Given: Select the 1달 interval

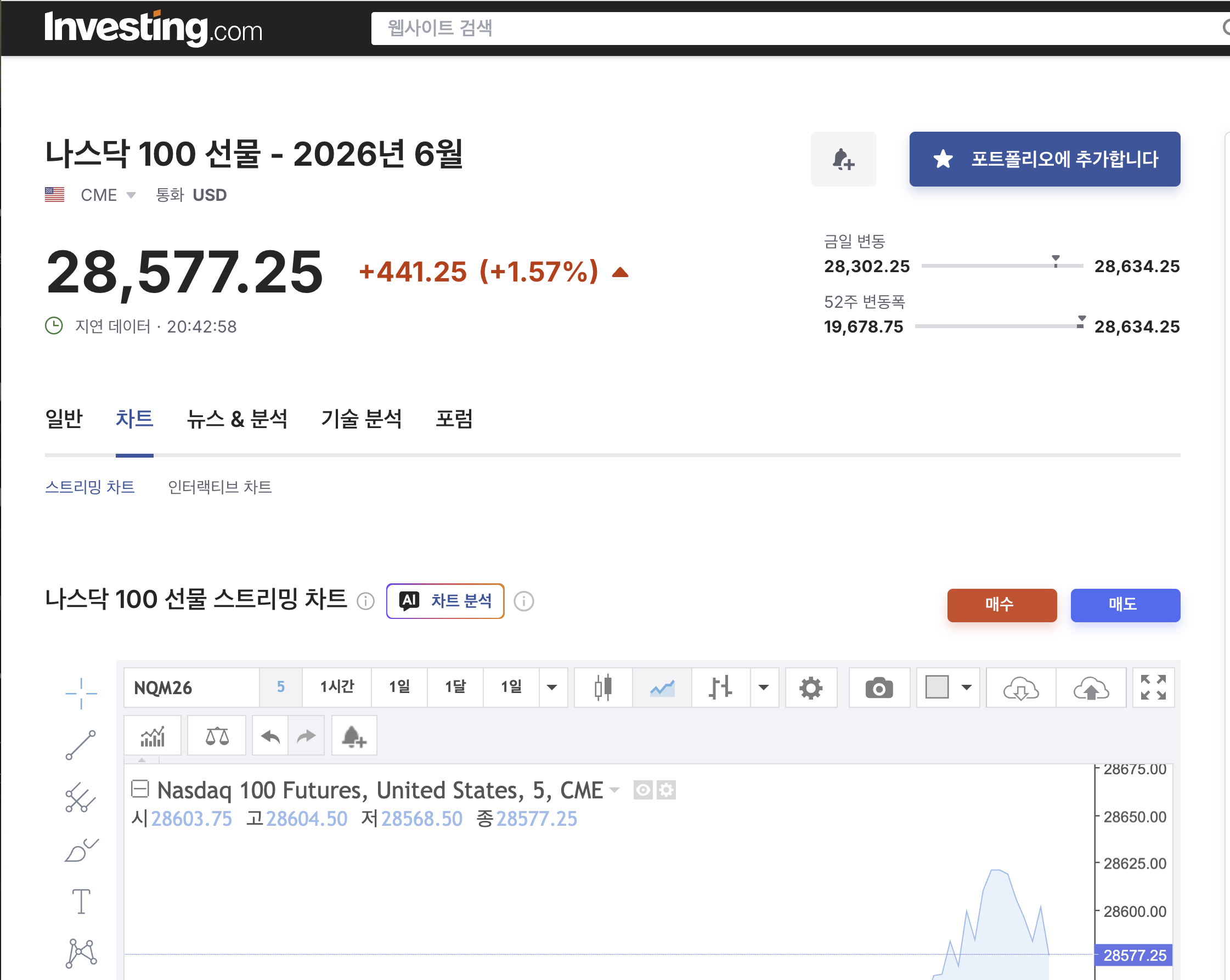Looking at the screenshot, I should coord(455,687).
